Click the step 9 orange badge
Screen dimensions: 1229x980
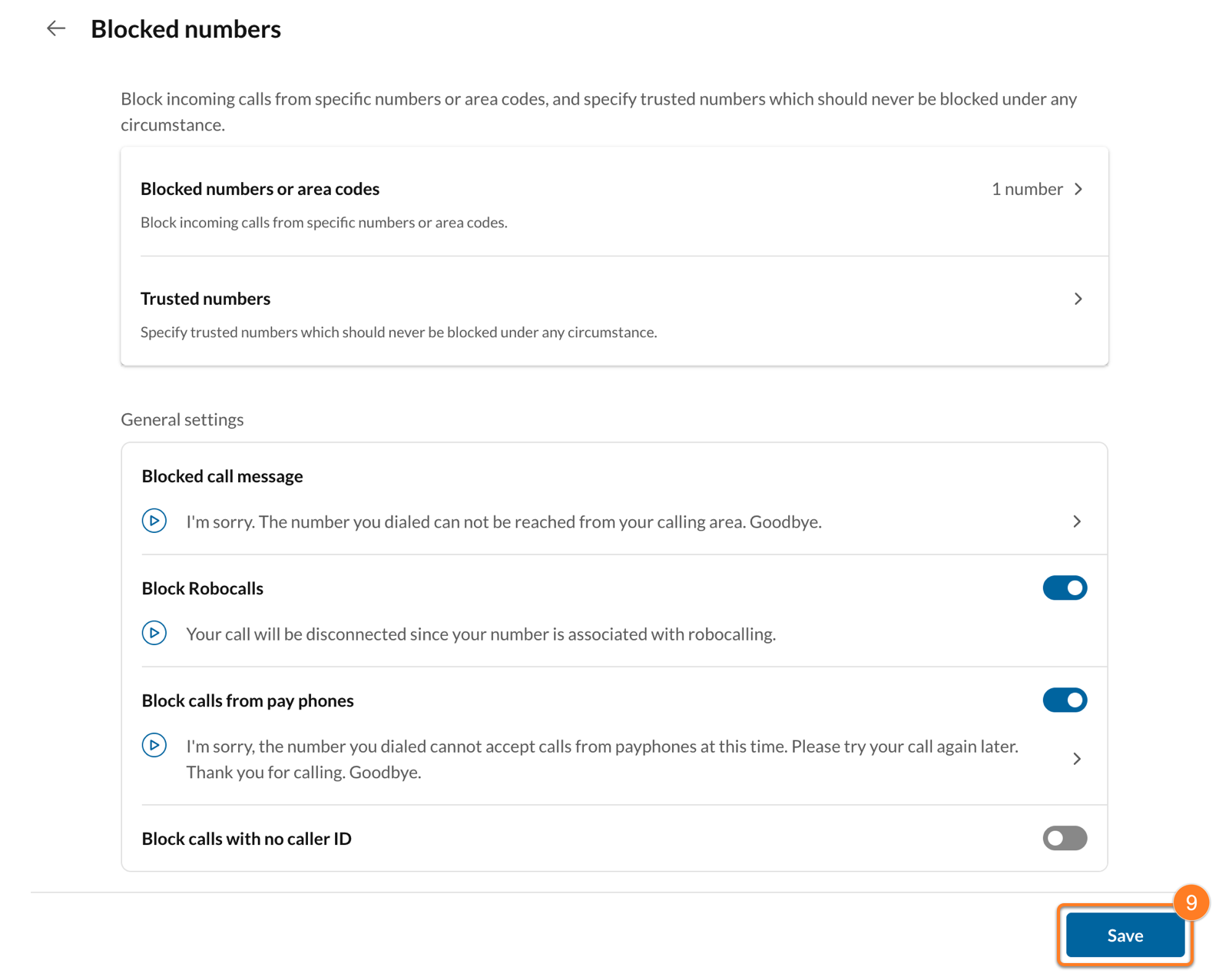click(x=1191, y=902)
